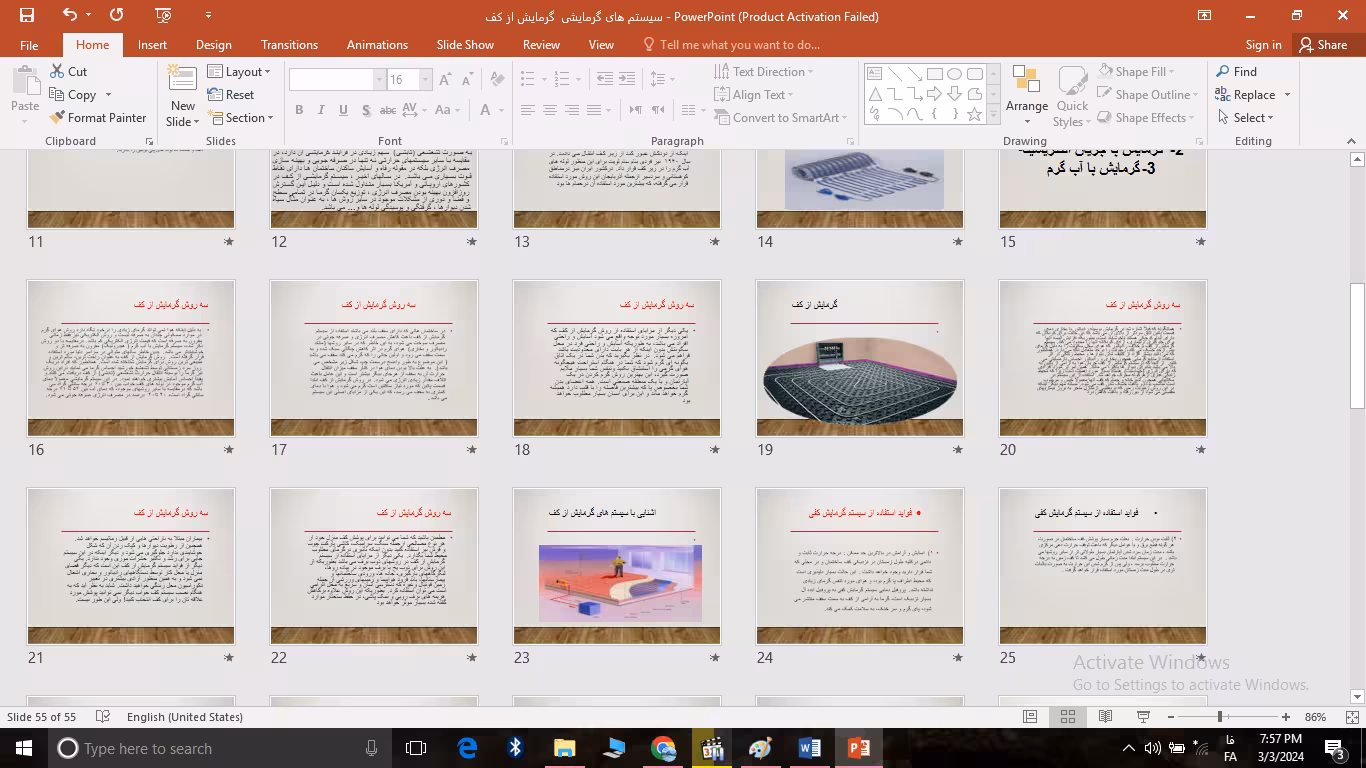Open Microsoft Word from the taskbar
The height and width of the screenshot is (768, 1366).
[809, 748]
